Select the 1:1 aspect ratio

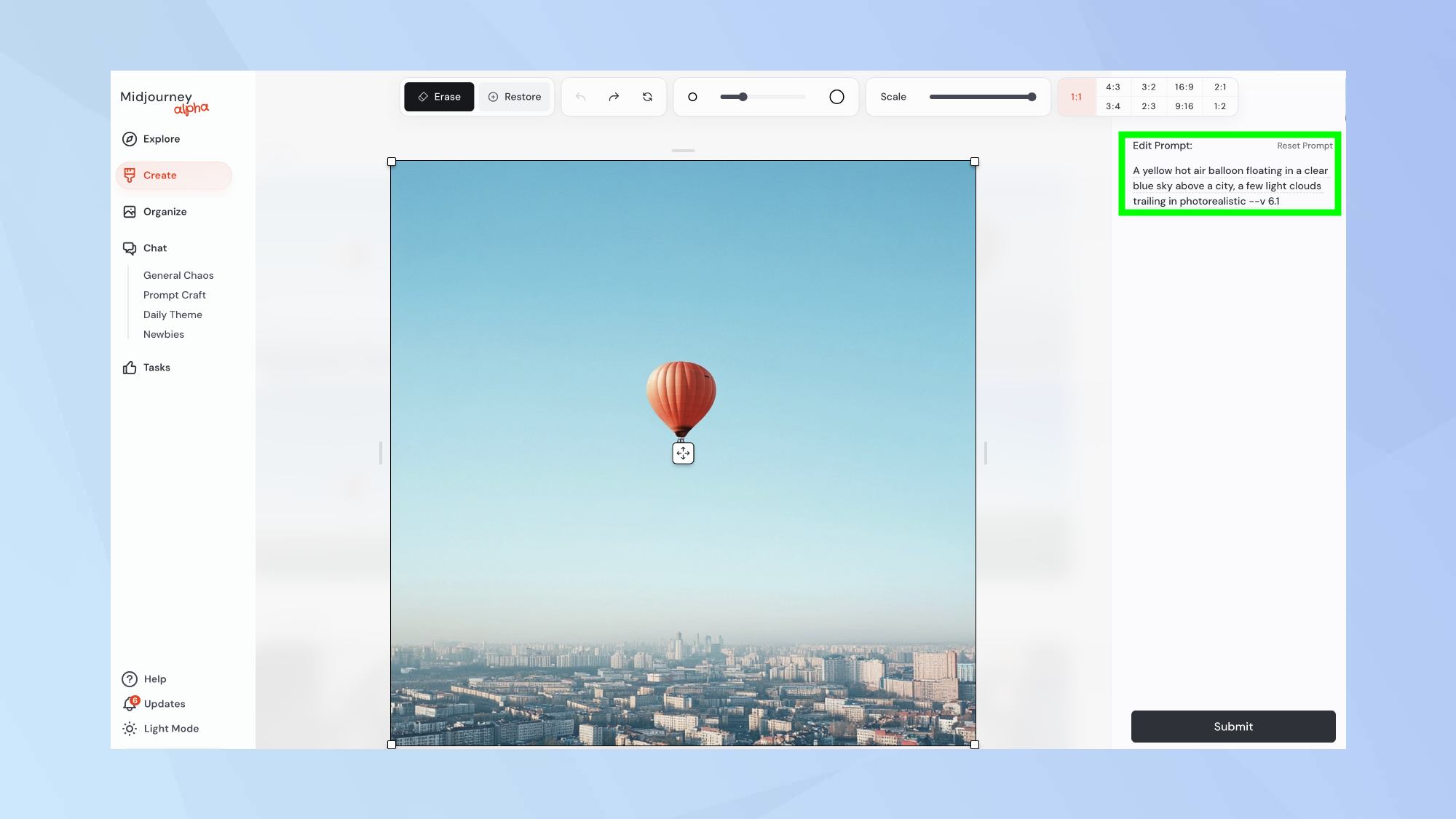point(1076,96)
